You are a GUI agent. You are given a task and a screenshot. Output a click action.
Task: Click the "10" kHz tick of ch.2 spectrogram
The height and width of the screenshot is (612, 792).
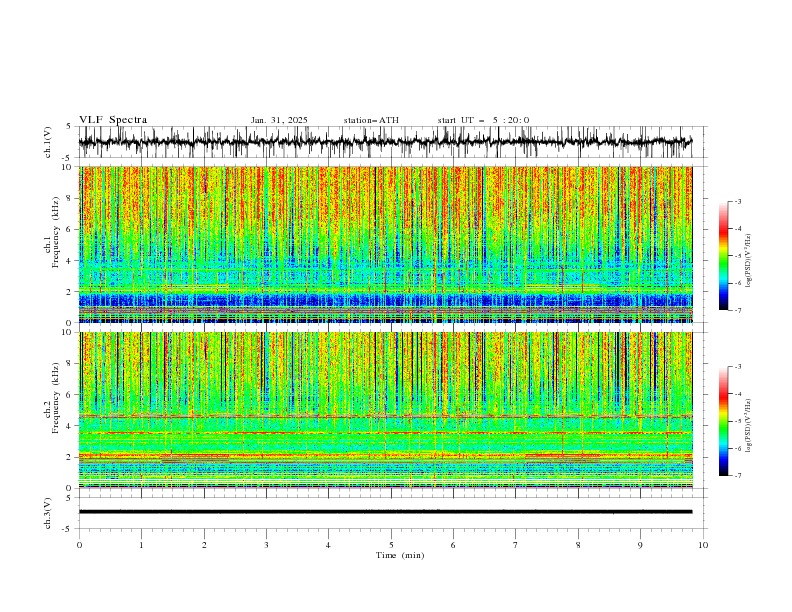click(x=67, y=332)
